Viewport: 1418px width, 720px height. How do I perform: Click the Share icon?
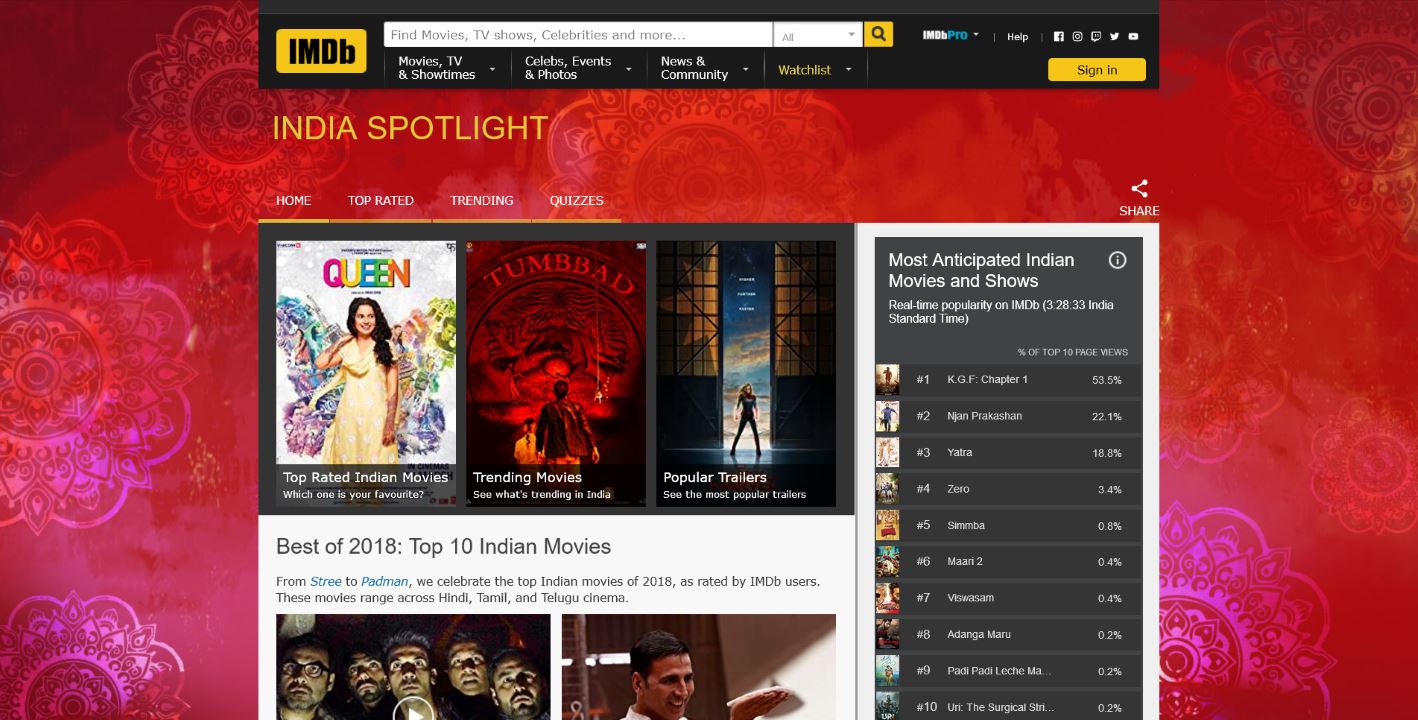point(1139,187)
